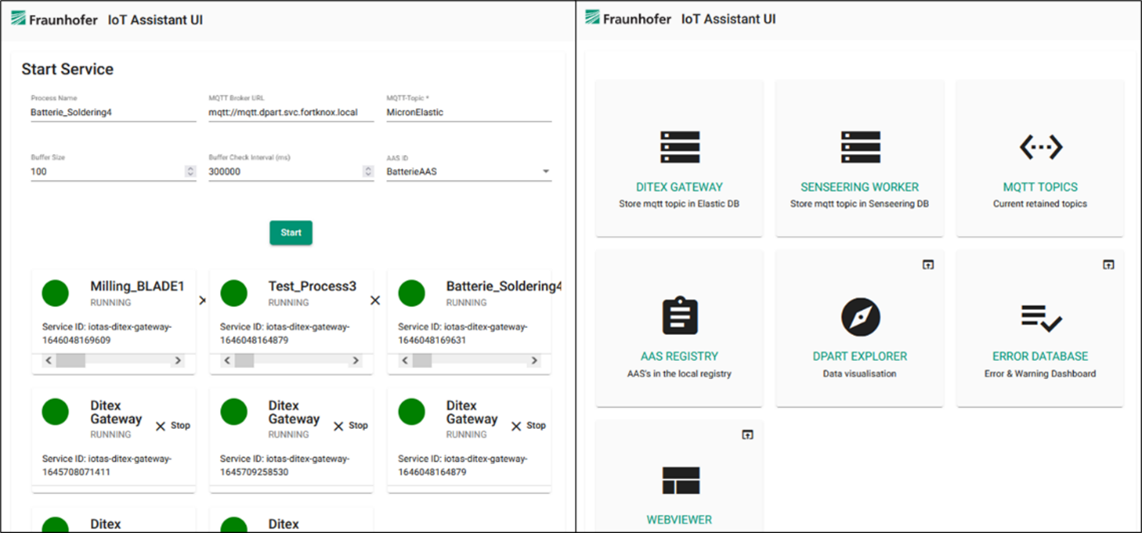Click 'IoT Assistant UI' title in Start Service window
The width and height of the screenshot is (1142, 533).
click(155, 20)
